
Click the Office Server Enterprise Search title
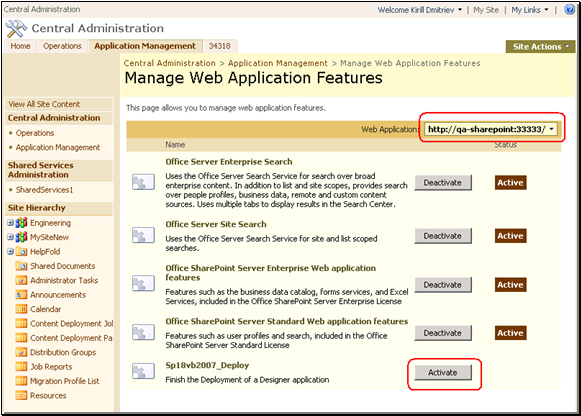click(229, 162)
